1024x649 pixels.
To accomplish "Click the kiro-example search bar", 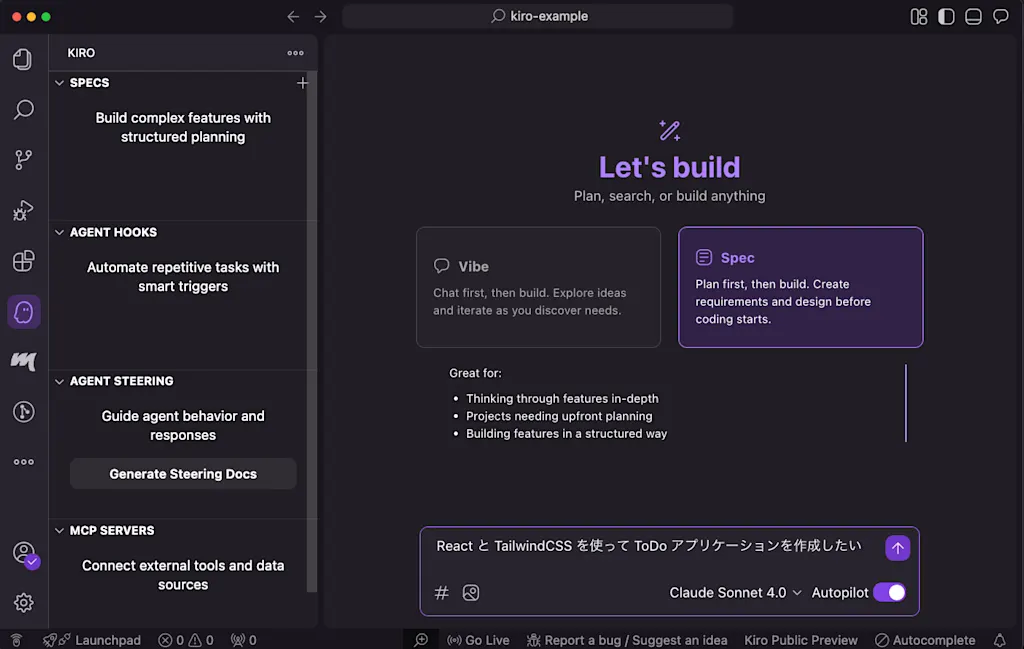I will pyautogui.click(x=537, y=16).
